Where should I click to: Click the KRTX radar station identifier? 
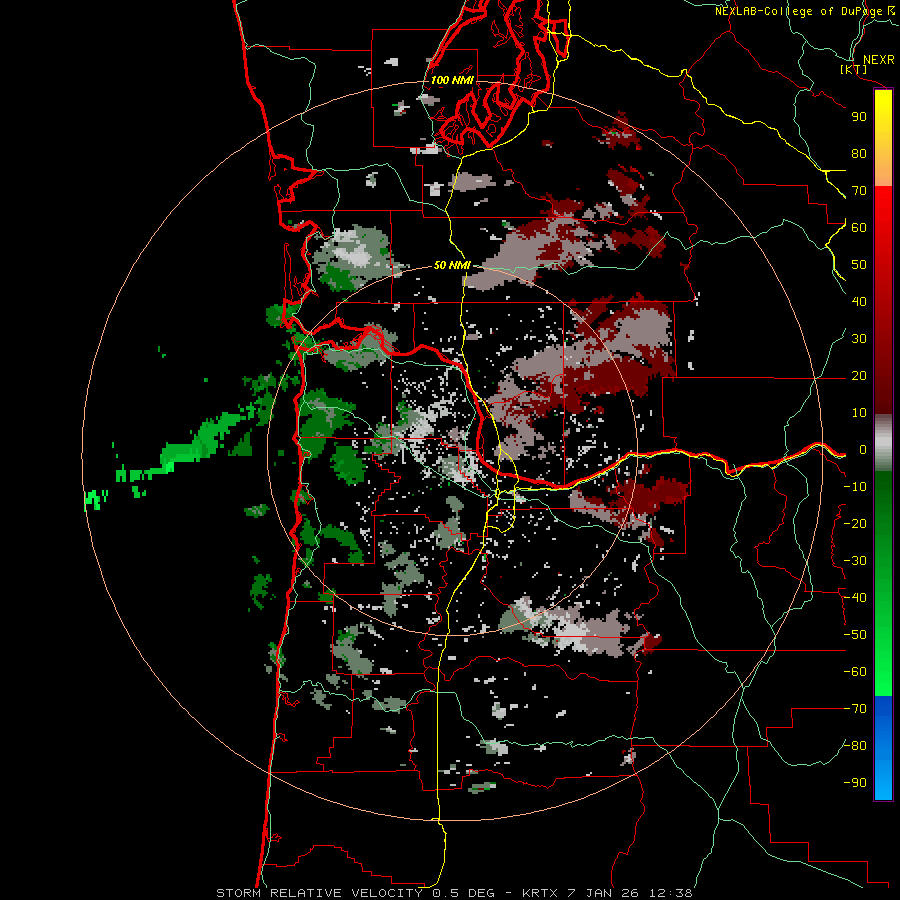point(540,893)
